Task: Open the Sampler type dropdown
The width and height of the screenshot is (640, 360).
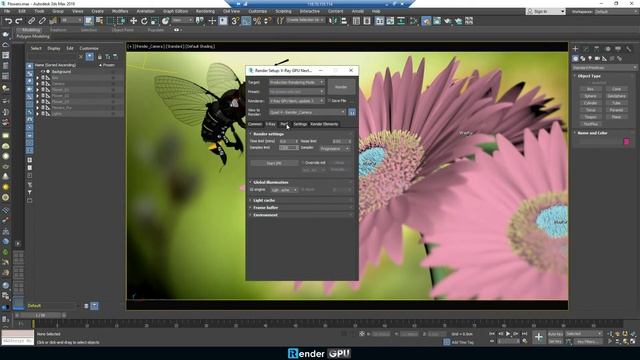Action: (x=335, y=149)
